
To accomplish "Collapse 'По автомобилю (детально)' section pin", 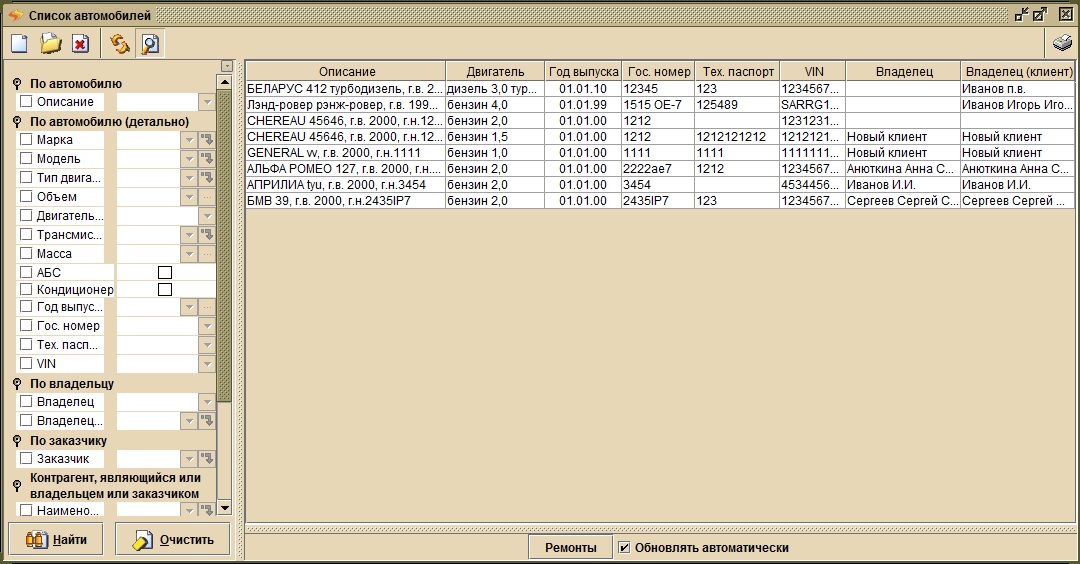I will (x=17, y=122).
